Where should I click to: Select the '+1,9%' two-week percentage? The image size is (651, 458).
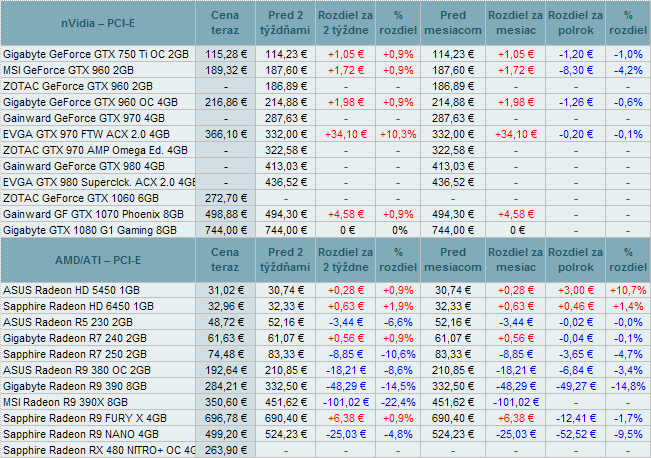398,306
